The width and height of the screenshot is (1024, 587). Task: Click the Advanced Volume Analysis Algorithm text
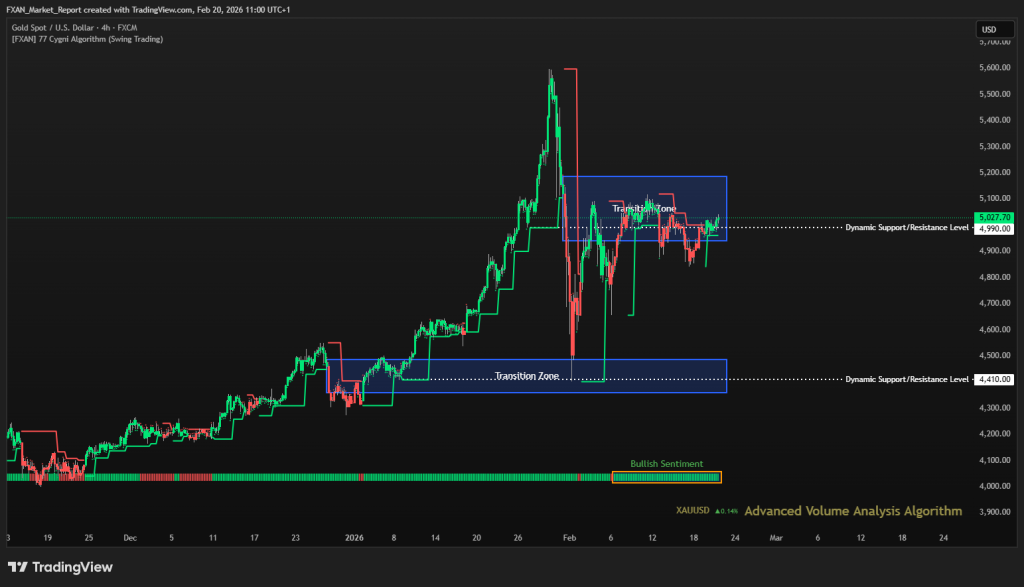[x=853, y=511]
